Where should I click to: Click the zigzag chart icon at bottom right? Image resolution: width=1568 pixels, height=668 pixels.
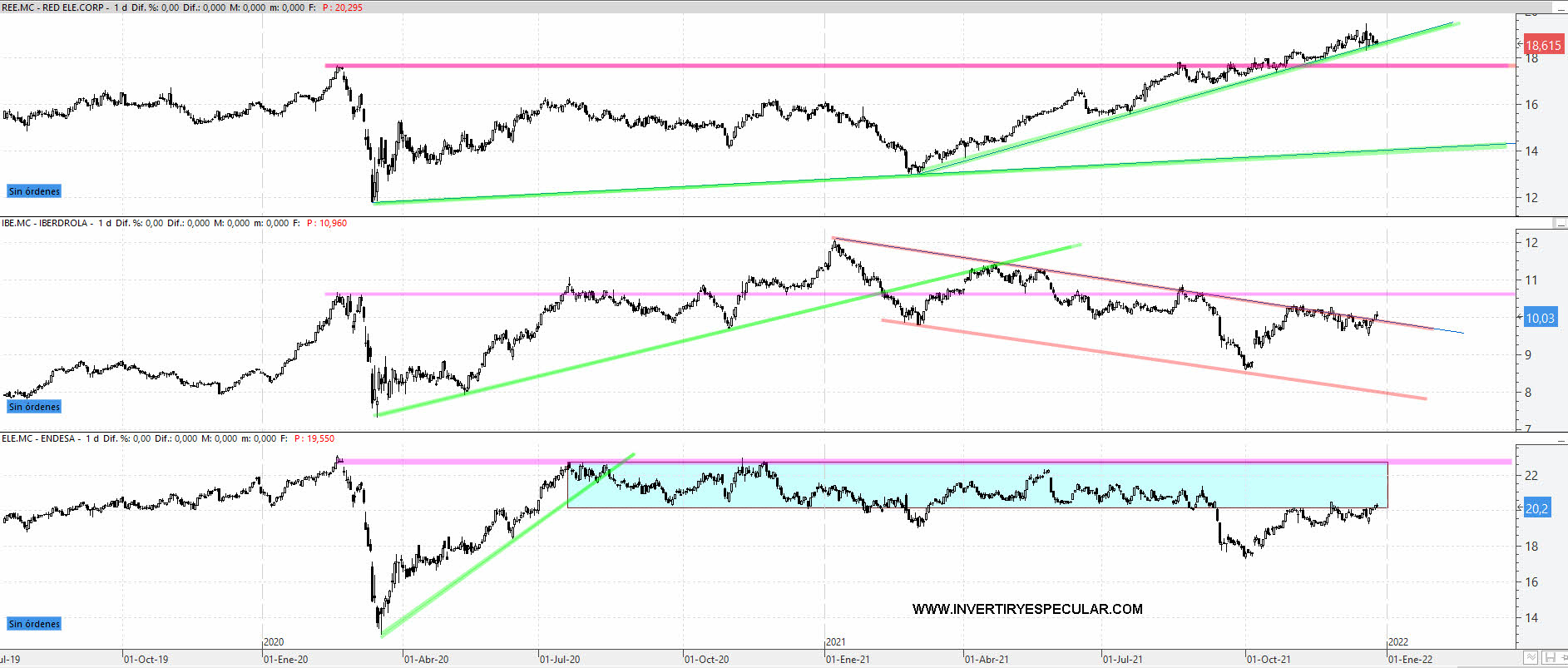1531,658
